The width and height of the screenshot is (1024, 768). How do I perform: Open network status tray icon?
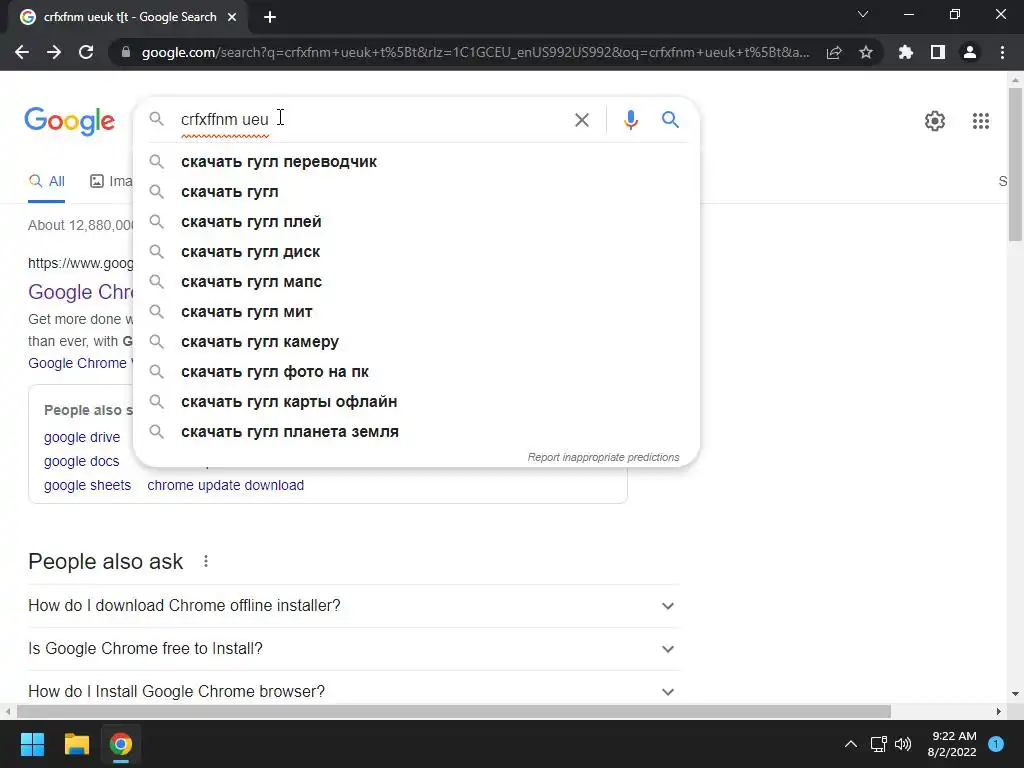click(878, 744)
